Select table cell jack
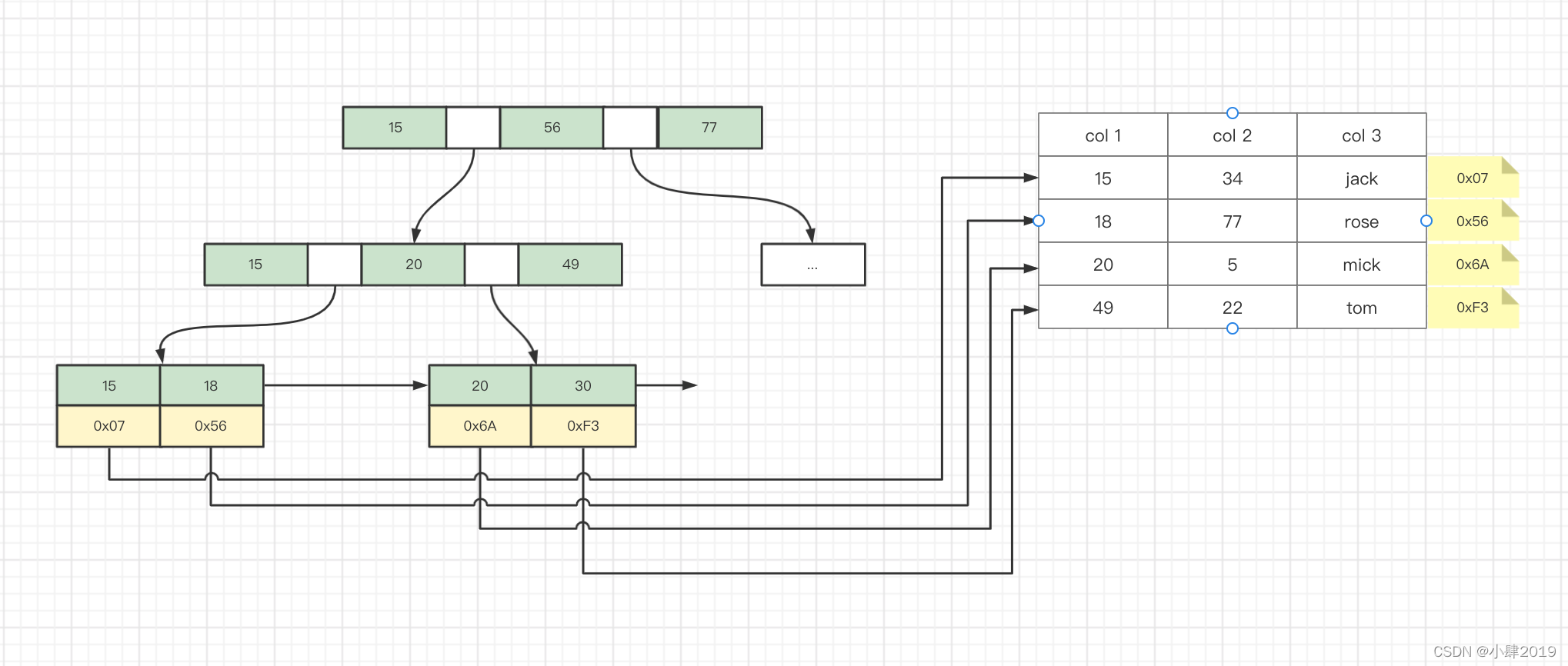The image size is (1568, 666). (1362, 178)
